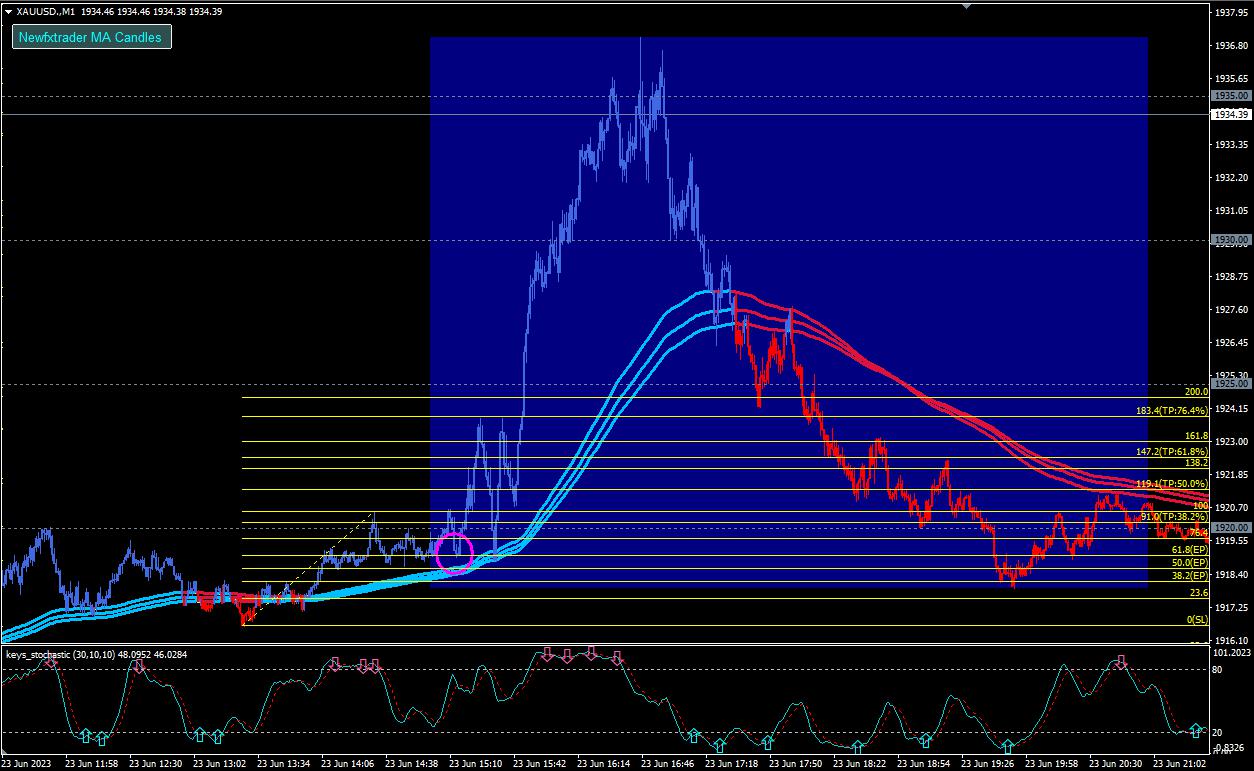Select the Fibonacci 138.2 level label
The width and height of the screenshot is (1254, 771).
click(x=1196, y=463)
